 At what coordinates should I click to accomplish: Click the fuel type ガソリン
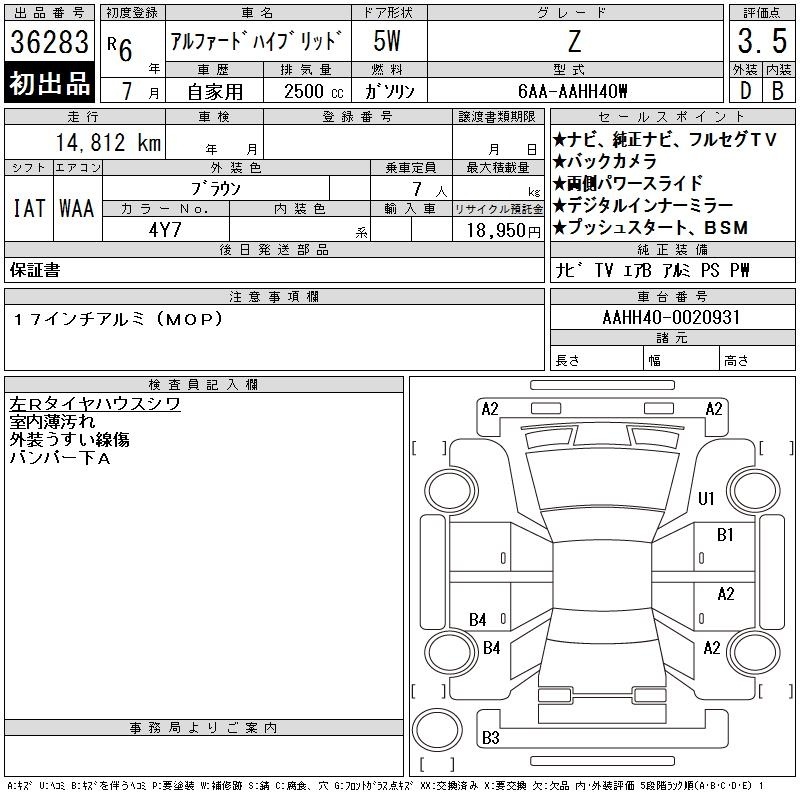[389, 92]
